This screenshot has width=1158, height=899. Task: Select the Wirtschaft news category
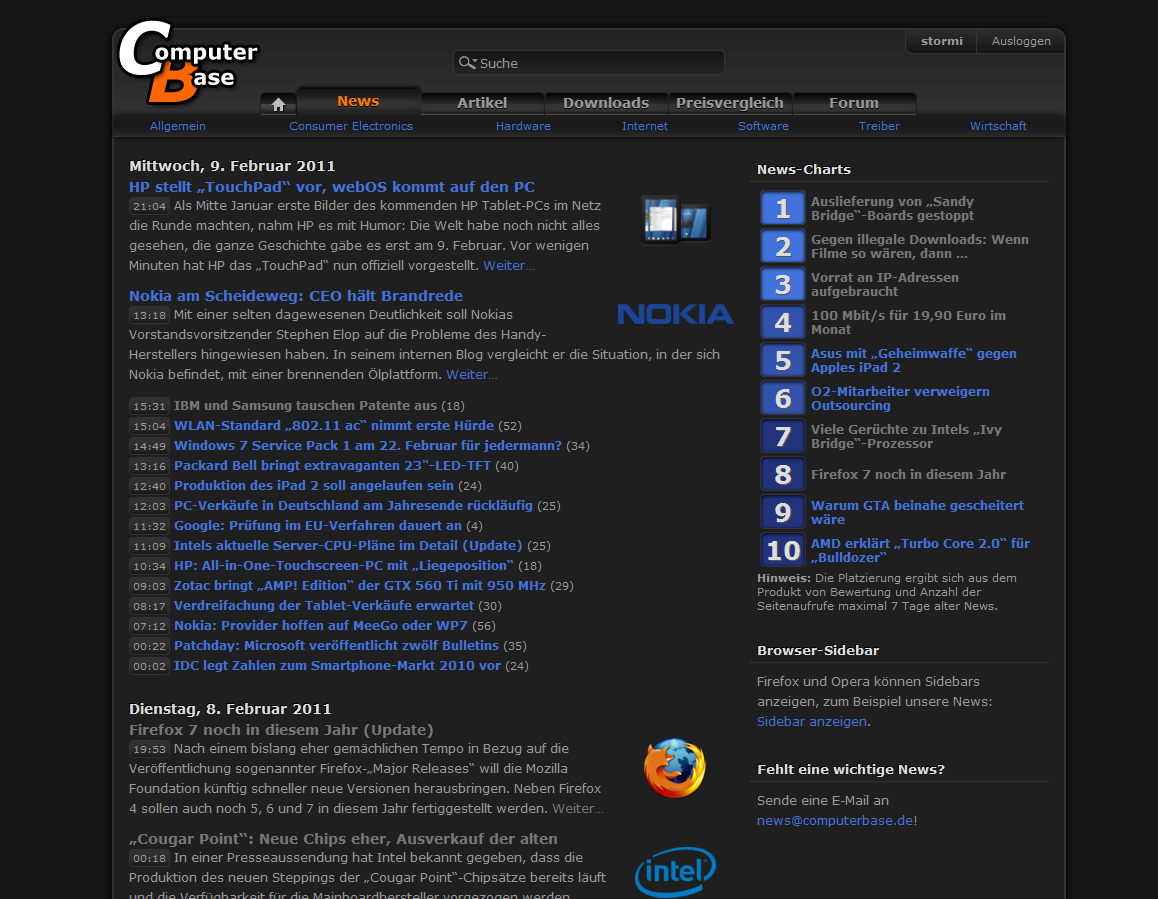tap(998, 126)
